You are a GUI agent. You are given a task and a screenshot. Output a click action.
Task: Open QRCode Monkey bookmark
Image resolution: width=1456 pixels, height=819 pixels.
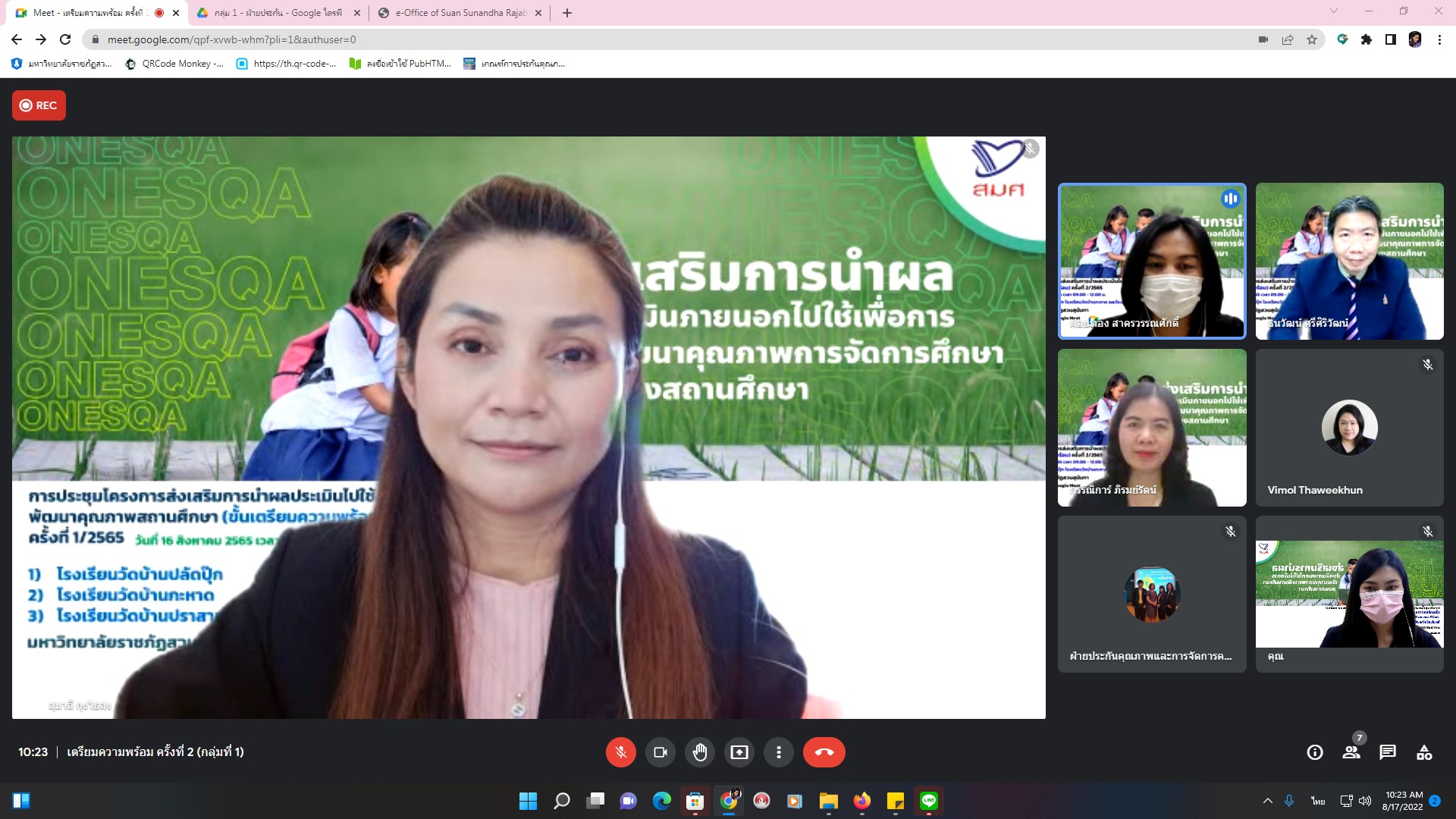pos(174,64)
